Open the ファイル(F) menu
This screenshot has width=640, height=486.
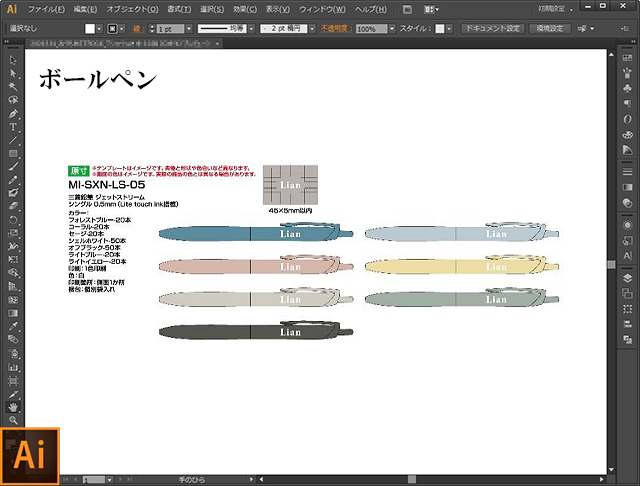pyautogui.click(x=46, y=9)
